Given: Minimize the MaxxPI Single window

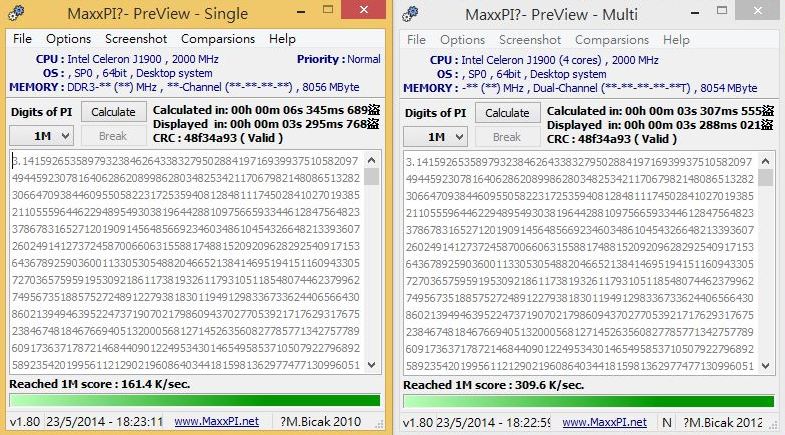Looking at the screenshot, I should [301, 11].
